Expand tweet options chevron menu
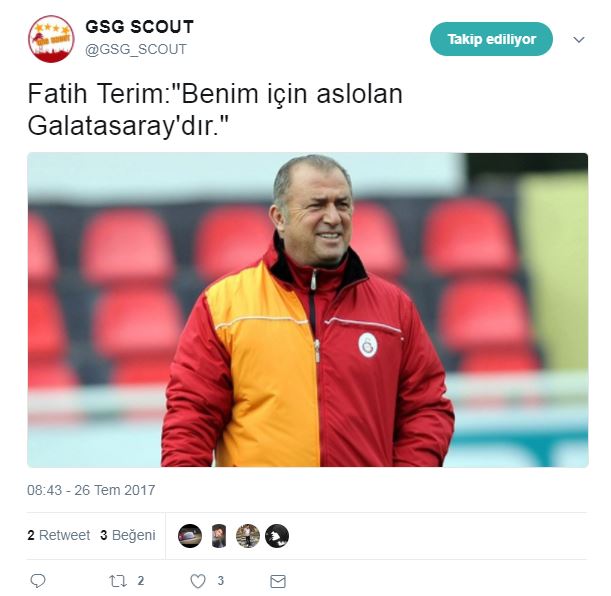Screen dimensions: 611x596 pyautogui.click(x=579, y=39)
